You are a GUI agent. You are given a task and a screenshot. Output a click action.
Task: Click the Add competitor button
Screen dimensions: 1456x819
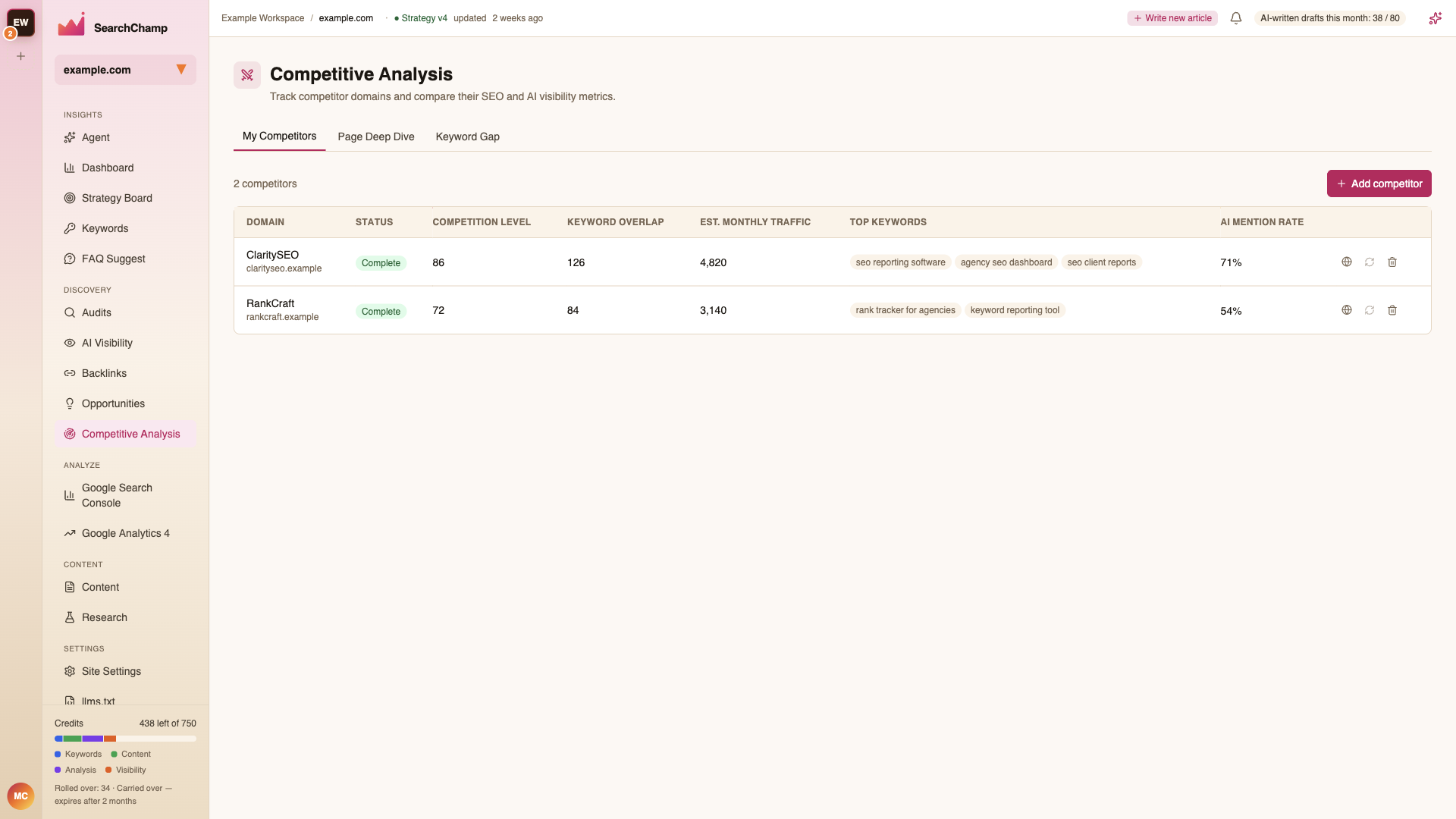[1379, 184]
